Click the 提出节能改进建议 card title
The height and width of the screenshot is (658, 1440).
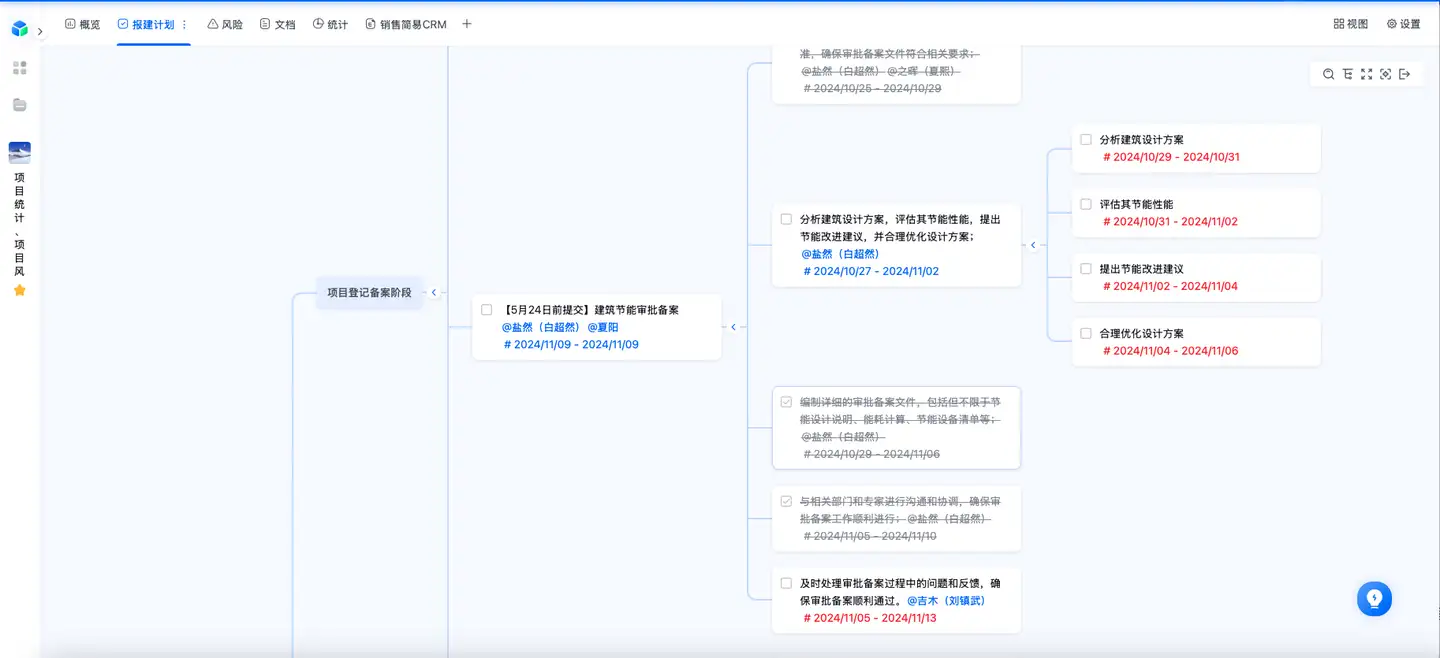(1142, 269)
